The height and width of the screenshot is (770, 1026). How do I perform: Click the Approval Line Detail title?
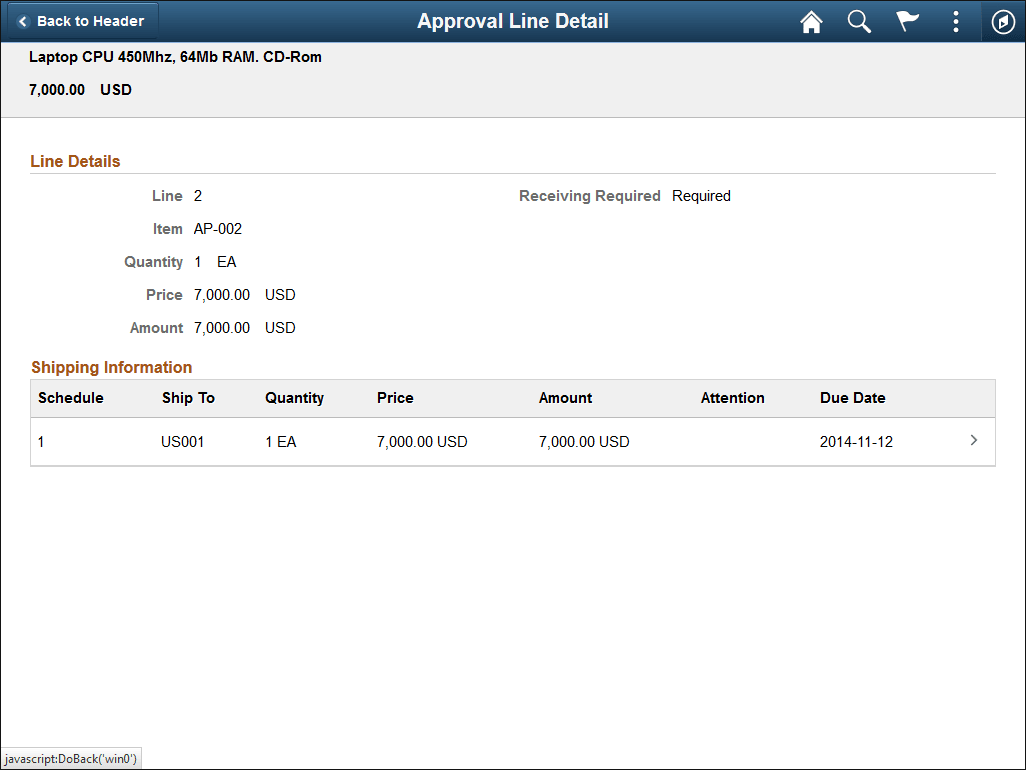[x=513, y=21]
